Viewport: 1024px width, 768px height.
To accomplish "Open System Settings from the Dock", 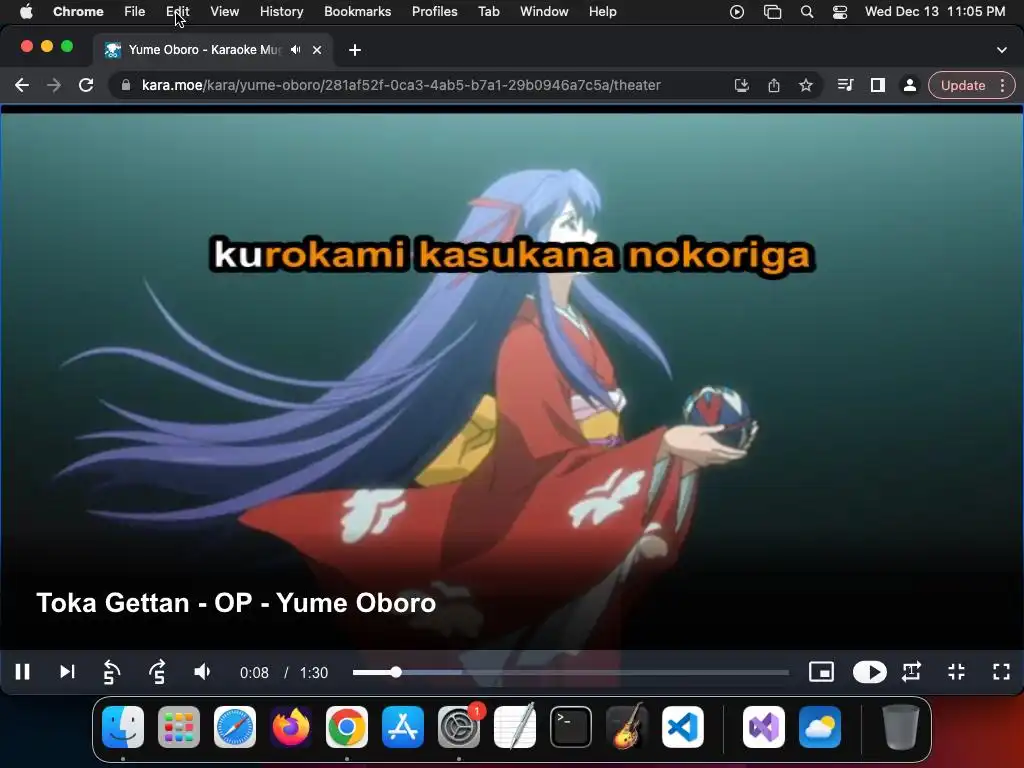I will [459, 727].
